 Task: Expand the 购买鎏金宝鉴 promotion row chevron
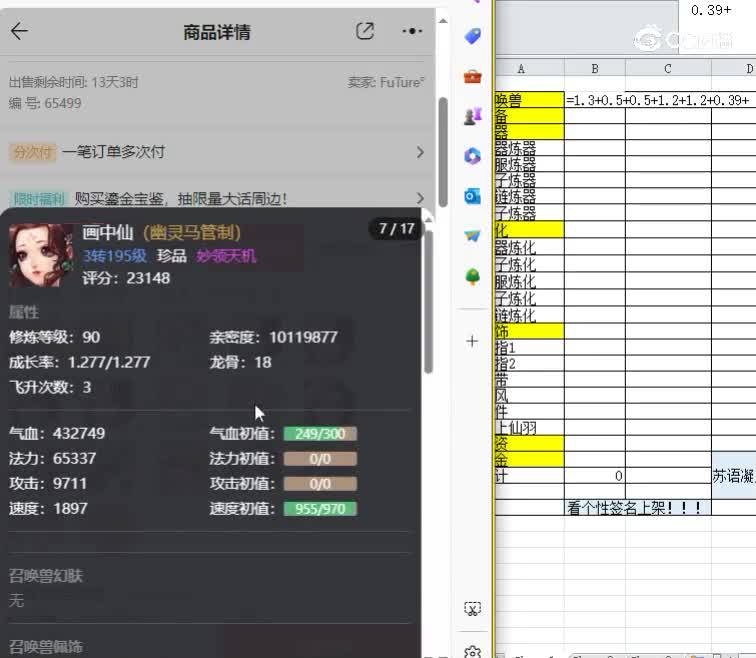point(420,198)
